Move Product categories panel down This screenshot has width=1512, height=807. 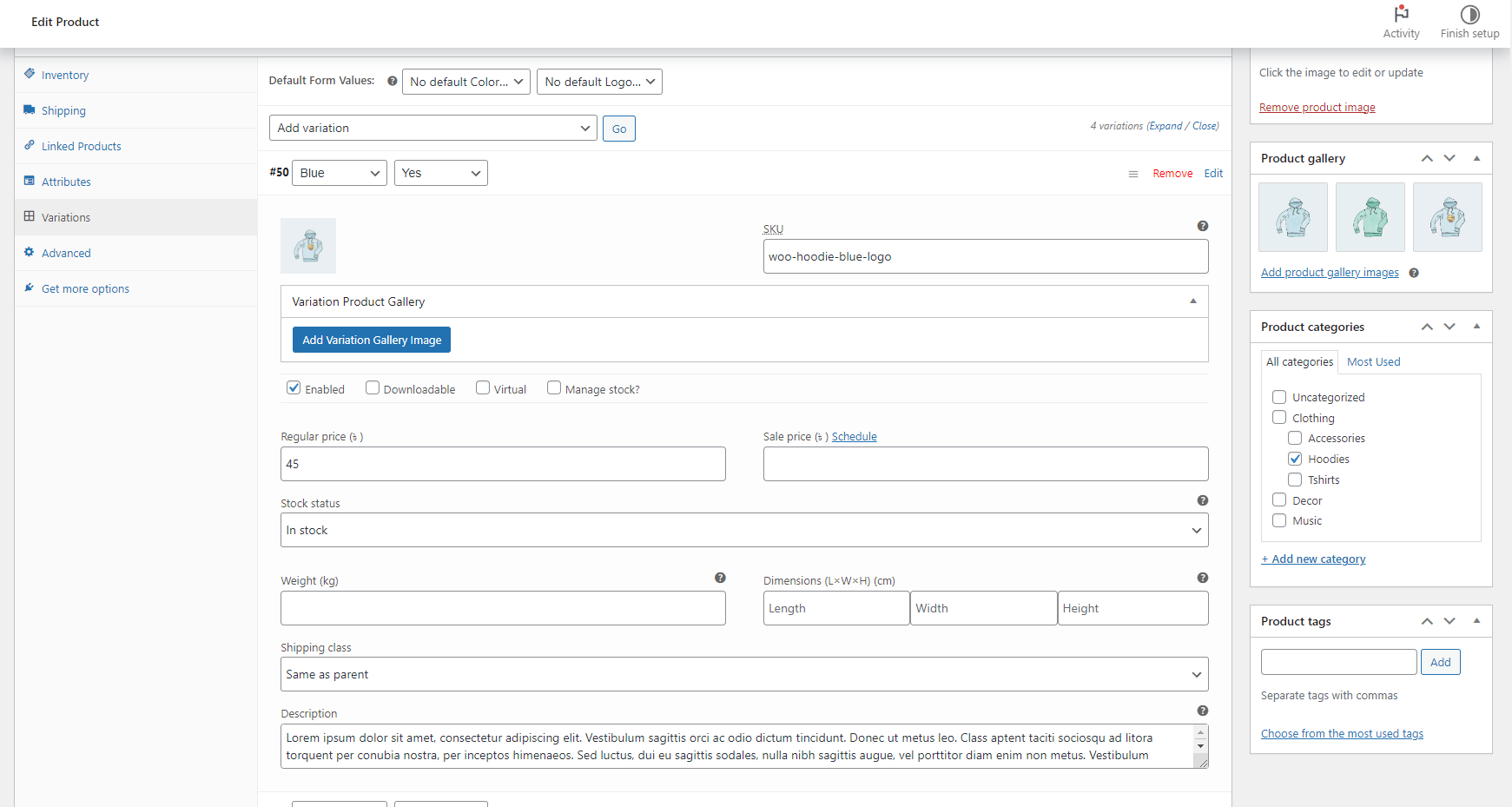pos(1449,327)
